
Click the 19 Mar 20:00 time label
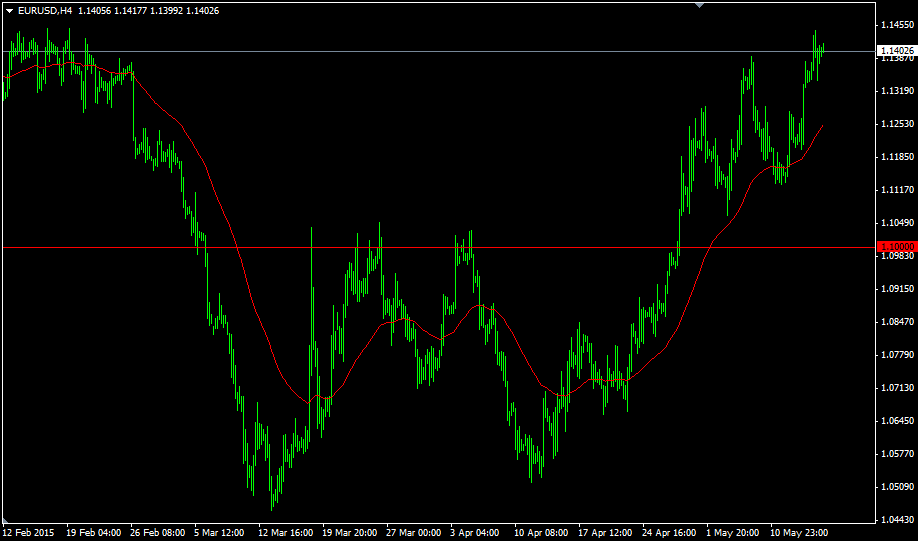tap(350, 533)
